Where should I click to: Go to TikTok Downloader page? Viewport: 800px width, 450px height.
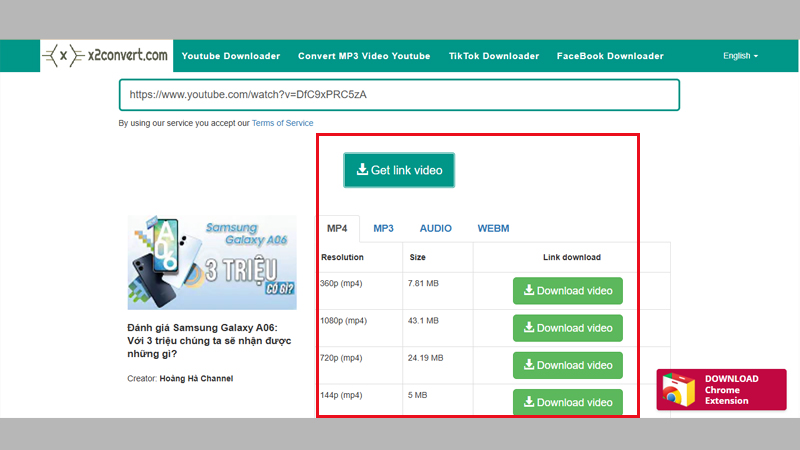493,56
